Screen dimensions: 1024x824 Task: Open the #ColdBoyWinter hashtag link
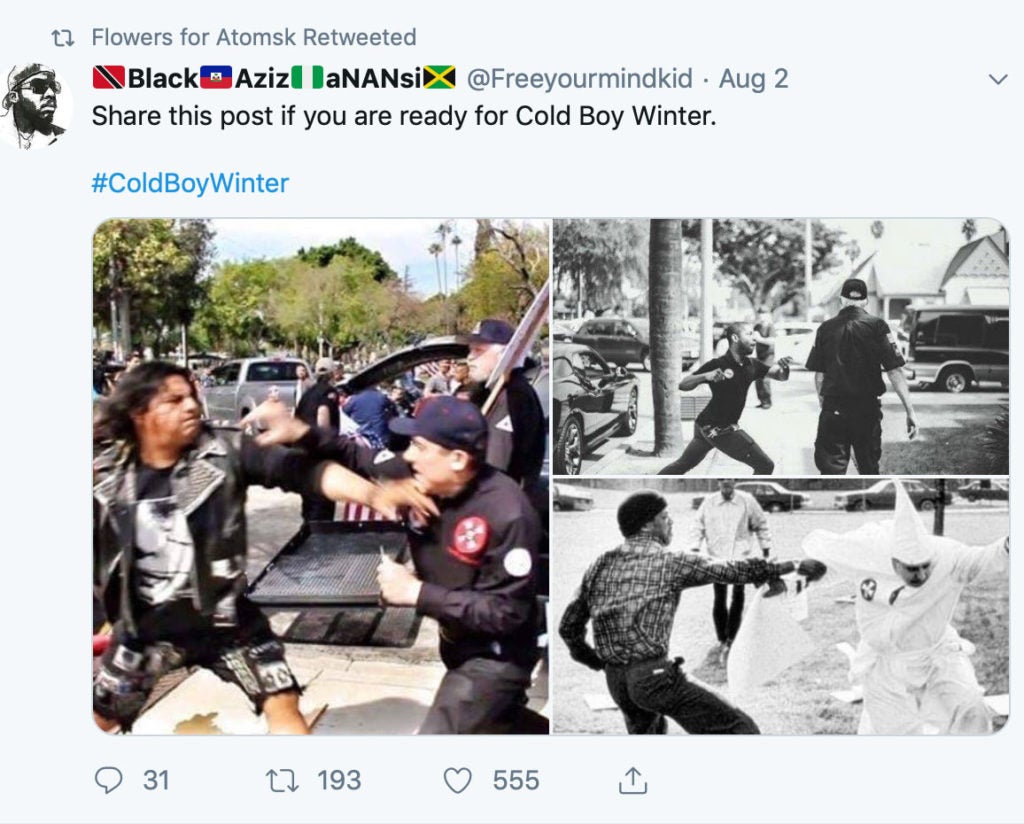coord(190,183)
